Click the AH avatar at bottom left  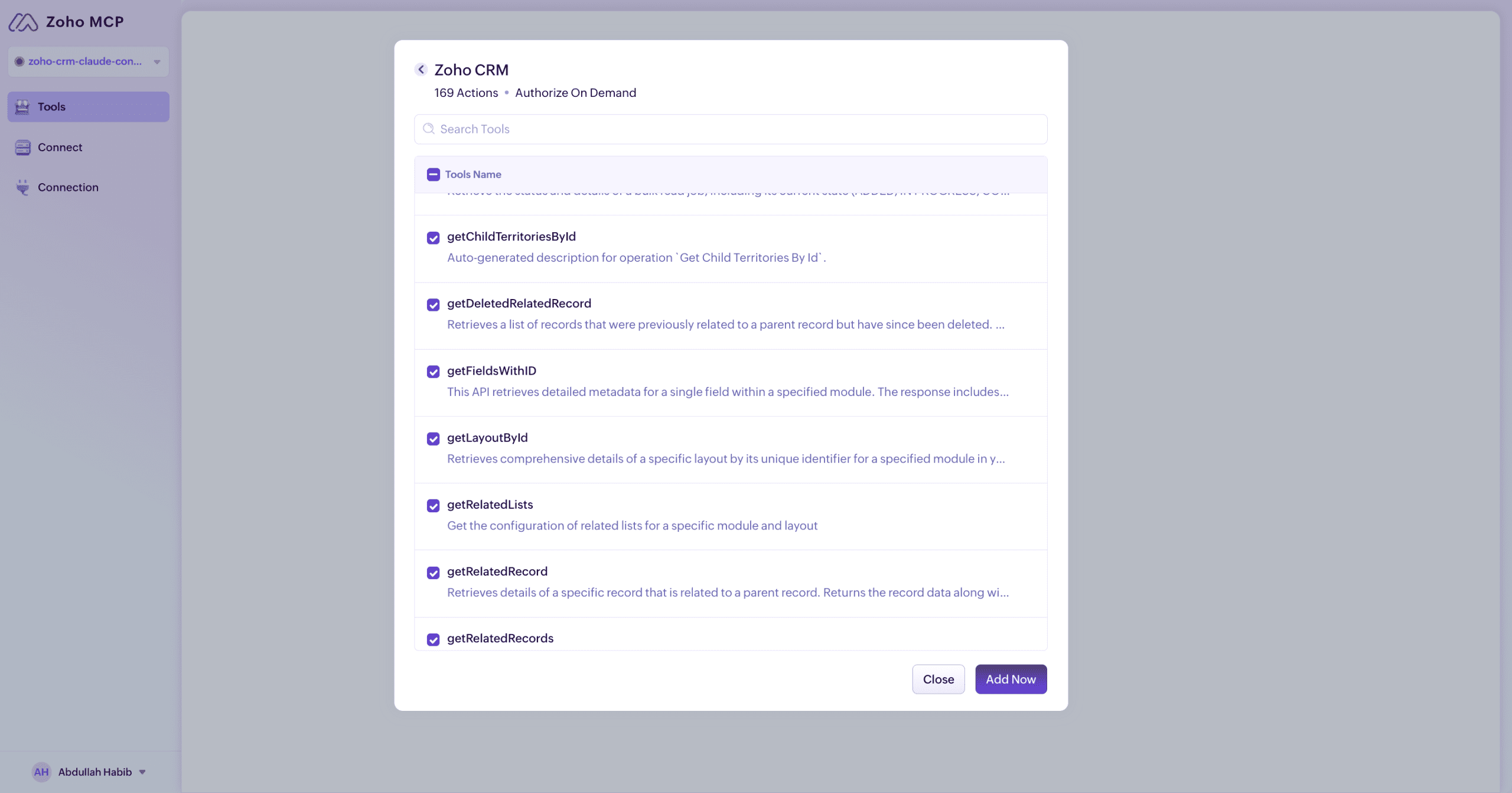[41, 772]
